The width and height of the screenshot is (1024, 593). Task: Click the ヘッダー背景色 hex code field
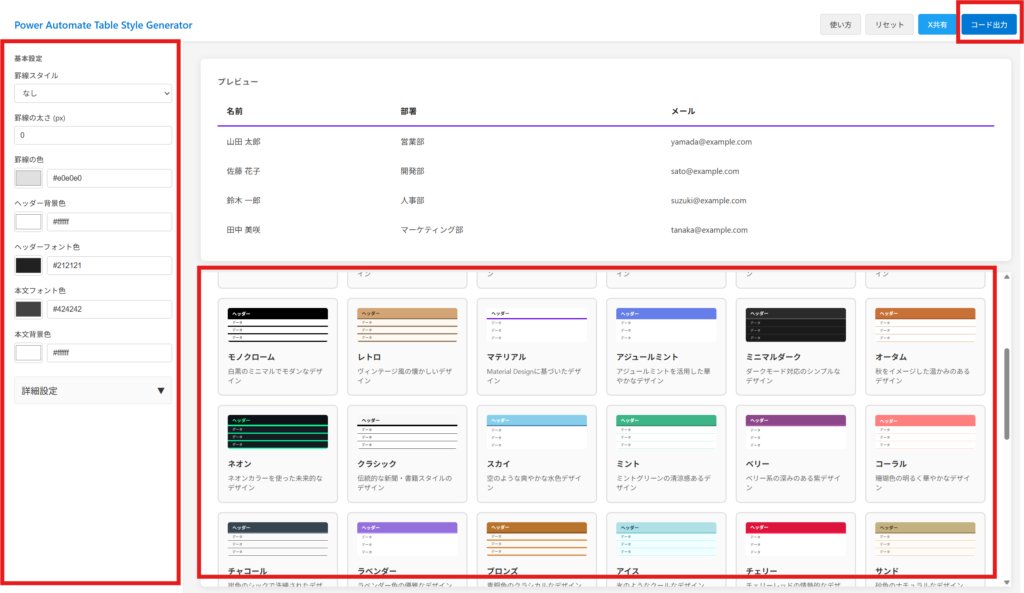(108, 222)
